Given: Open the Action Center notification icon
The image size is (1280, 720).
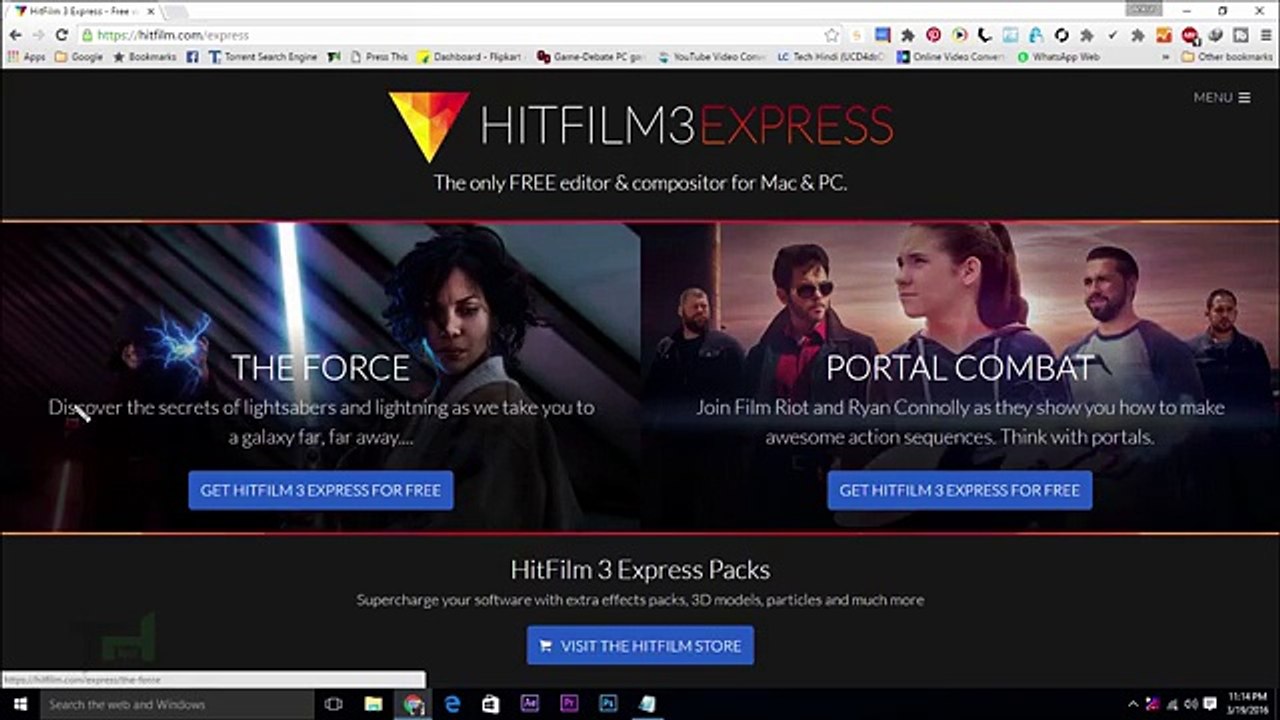Looking at the screenshot, I should (x=1210, y=704).
